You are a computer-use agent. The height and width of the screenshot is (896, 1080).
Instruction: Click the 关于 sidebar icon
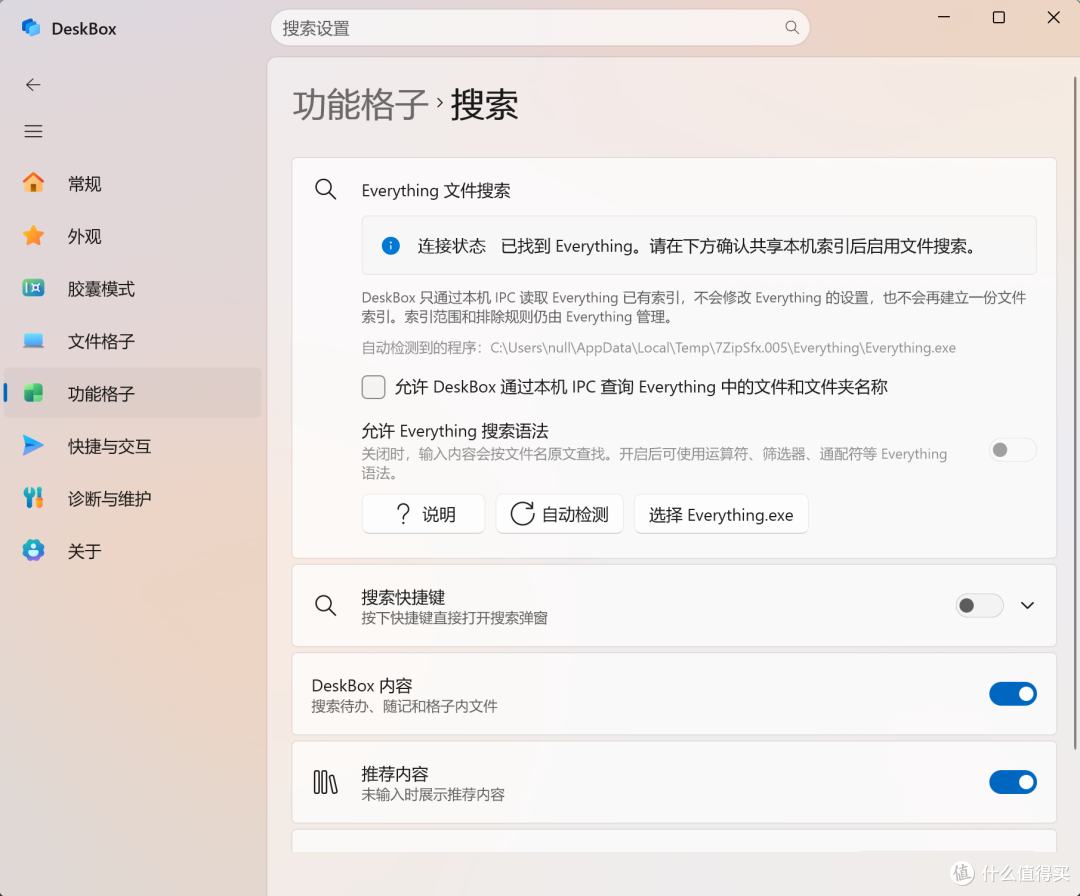pyautogui.click(x=33, y=550)
